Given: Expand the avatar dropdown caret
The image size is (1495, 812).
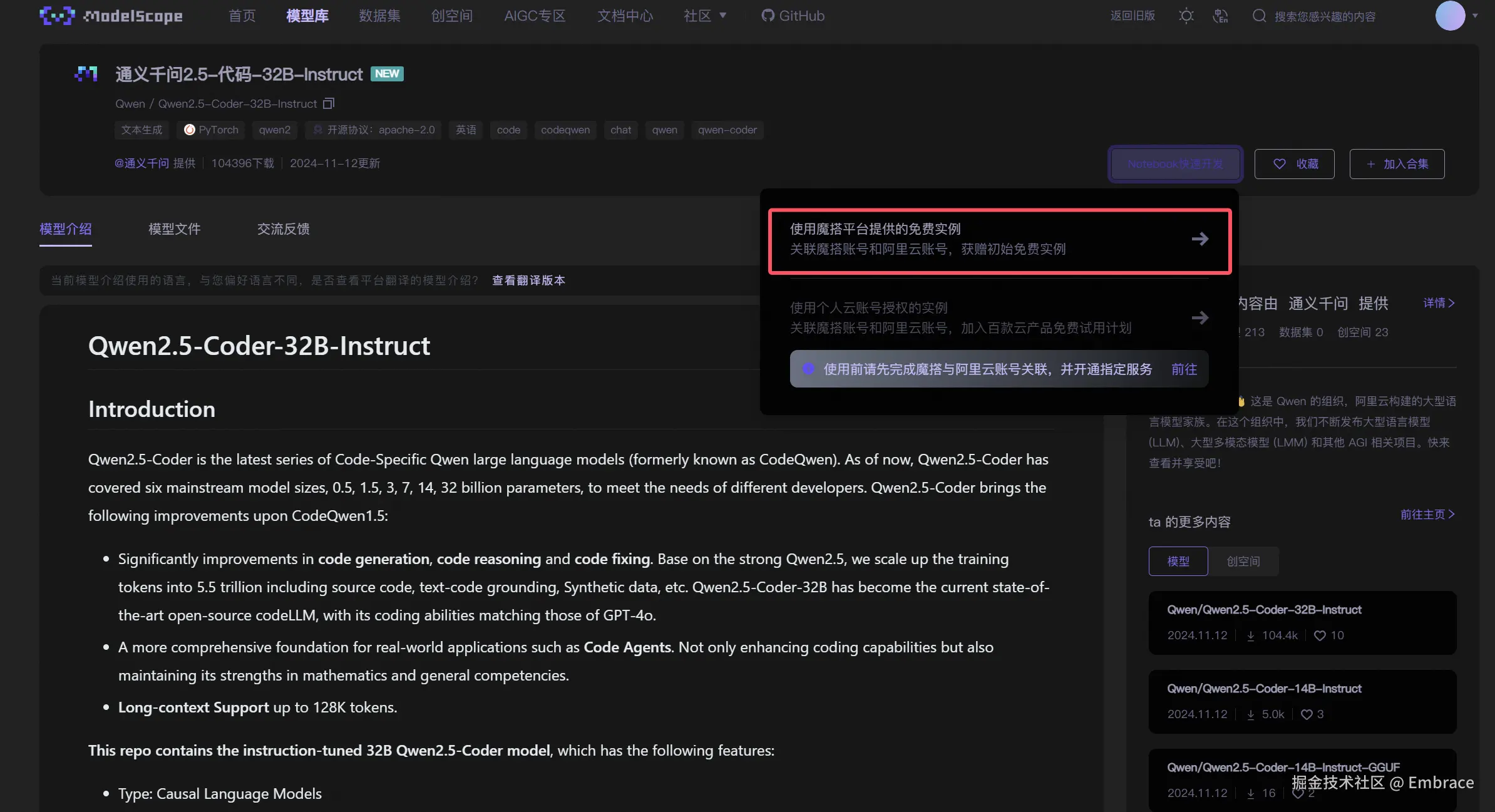Looking at the screenshot, I should 1476,16.
